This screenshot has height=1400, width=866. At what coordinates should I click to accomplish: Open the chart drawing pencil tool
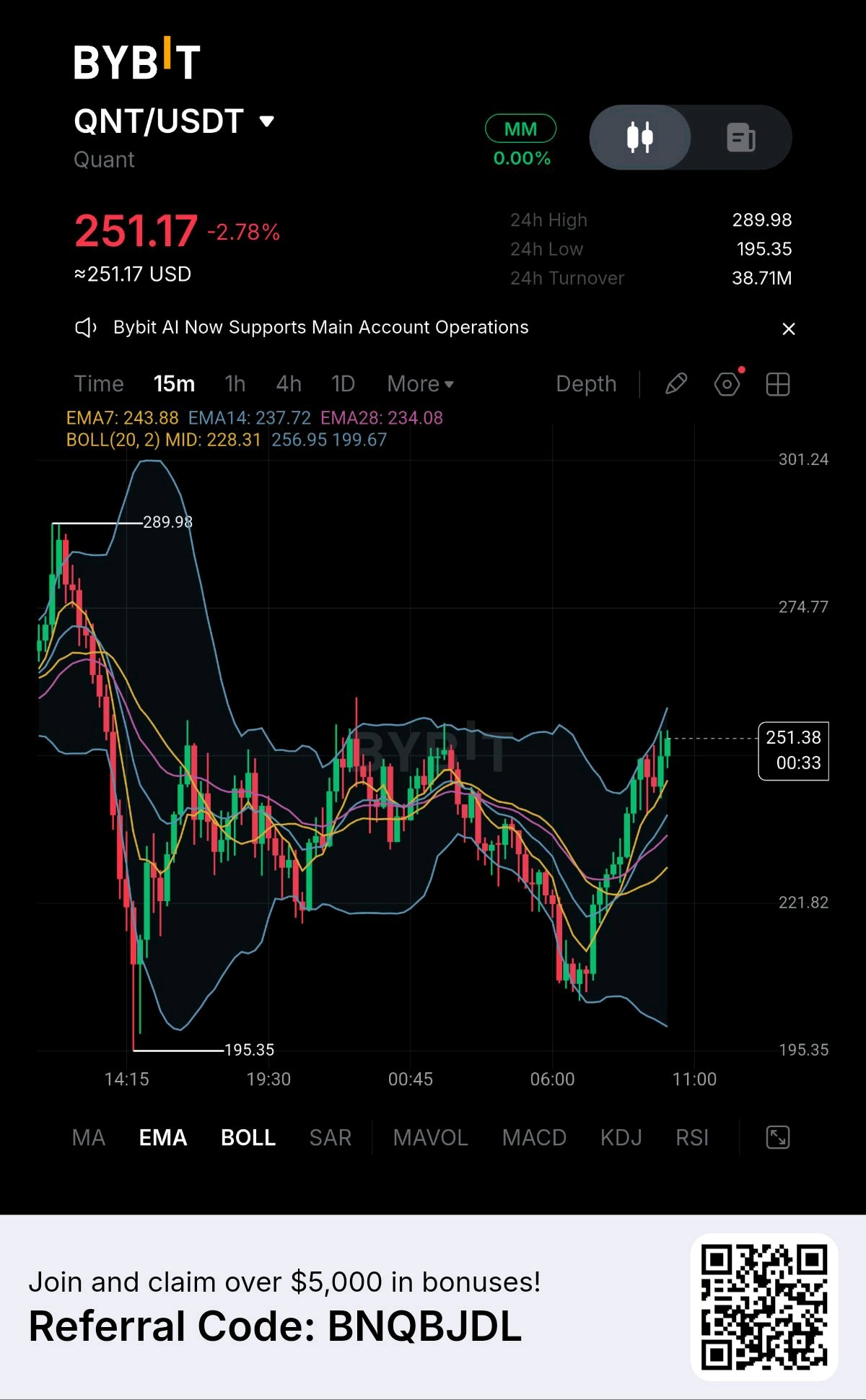(x=675, y=384)
